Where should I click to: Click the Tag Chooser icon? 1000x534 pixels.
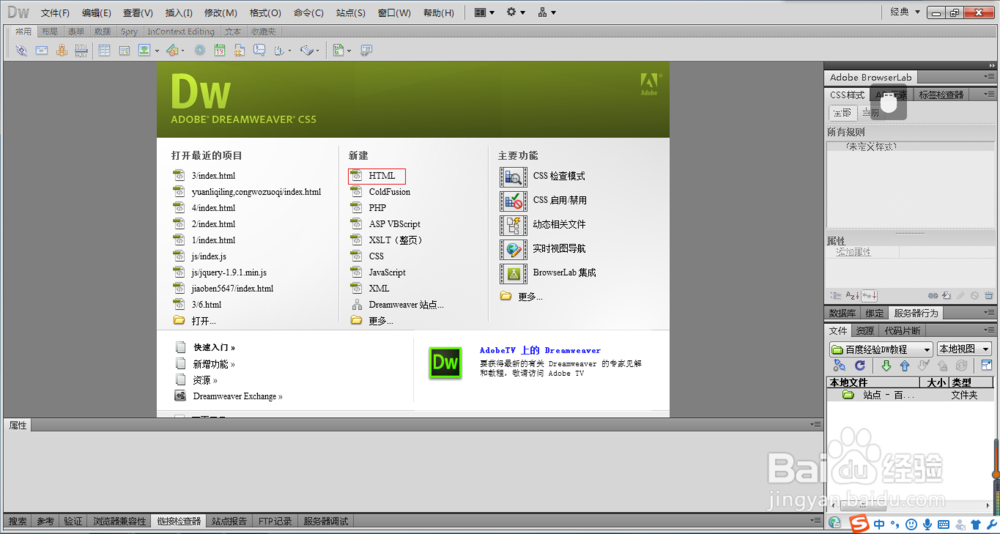[x=367, y=50]
